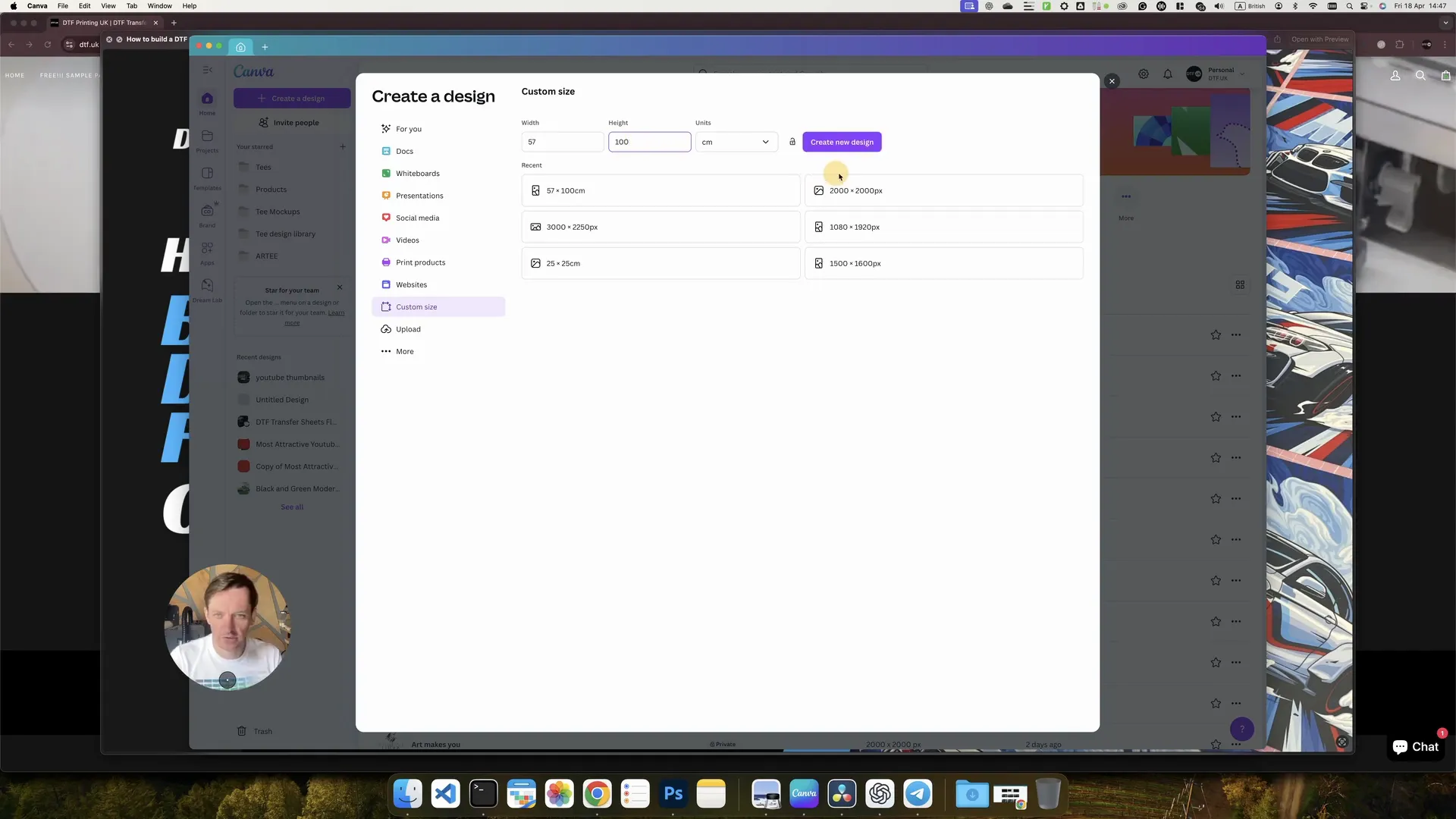The width and height of the screenshot is (1456, 819).
Task: Expand the Personal account dropdown
Action: tap(1216, 74)
